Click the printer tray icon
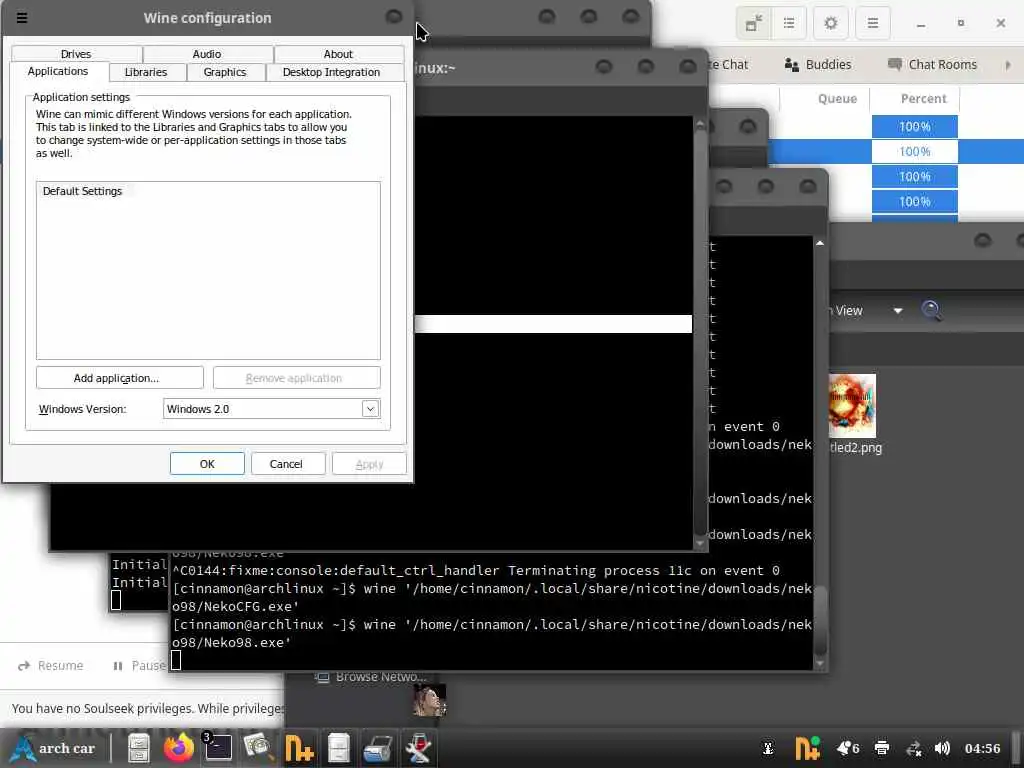The image size is (1024, 768). (x=882, y=748)
